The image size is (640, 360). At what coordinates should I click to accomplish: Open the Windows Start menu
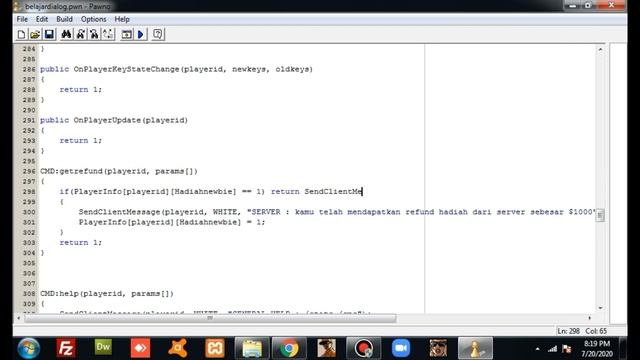coord(29,348)
